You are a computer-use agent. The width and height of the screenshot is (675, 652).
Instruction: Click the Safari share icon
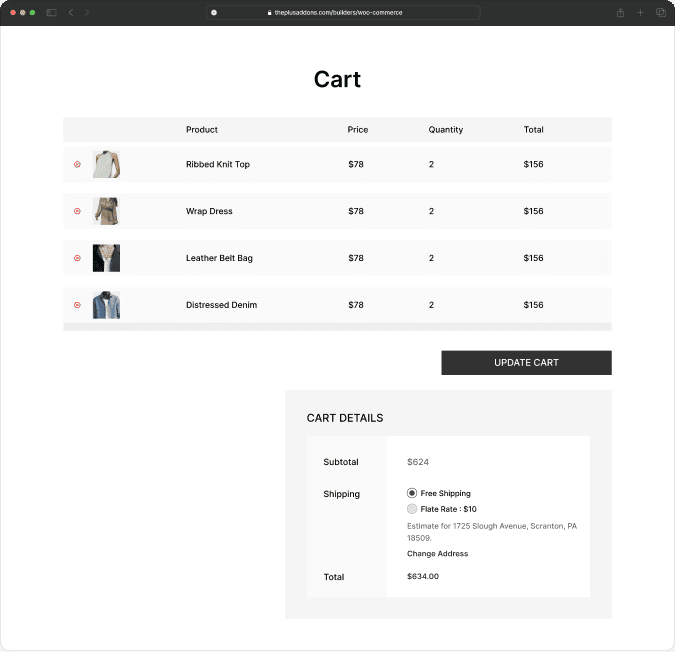tap(620, 13)
